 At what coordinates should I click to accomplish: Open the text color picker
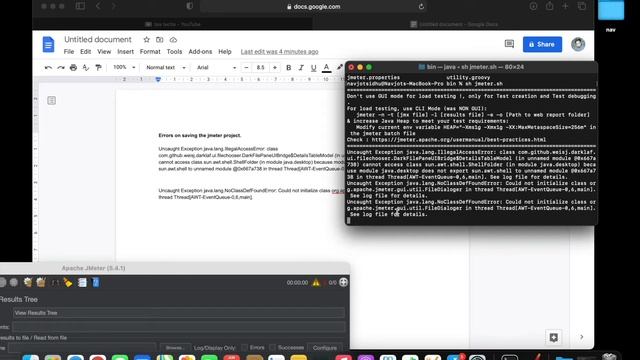pos(327,68)
